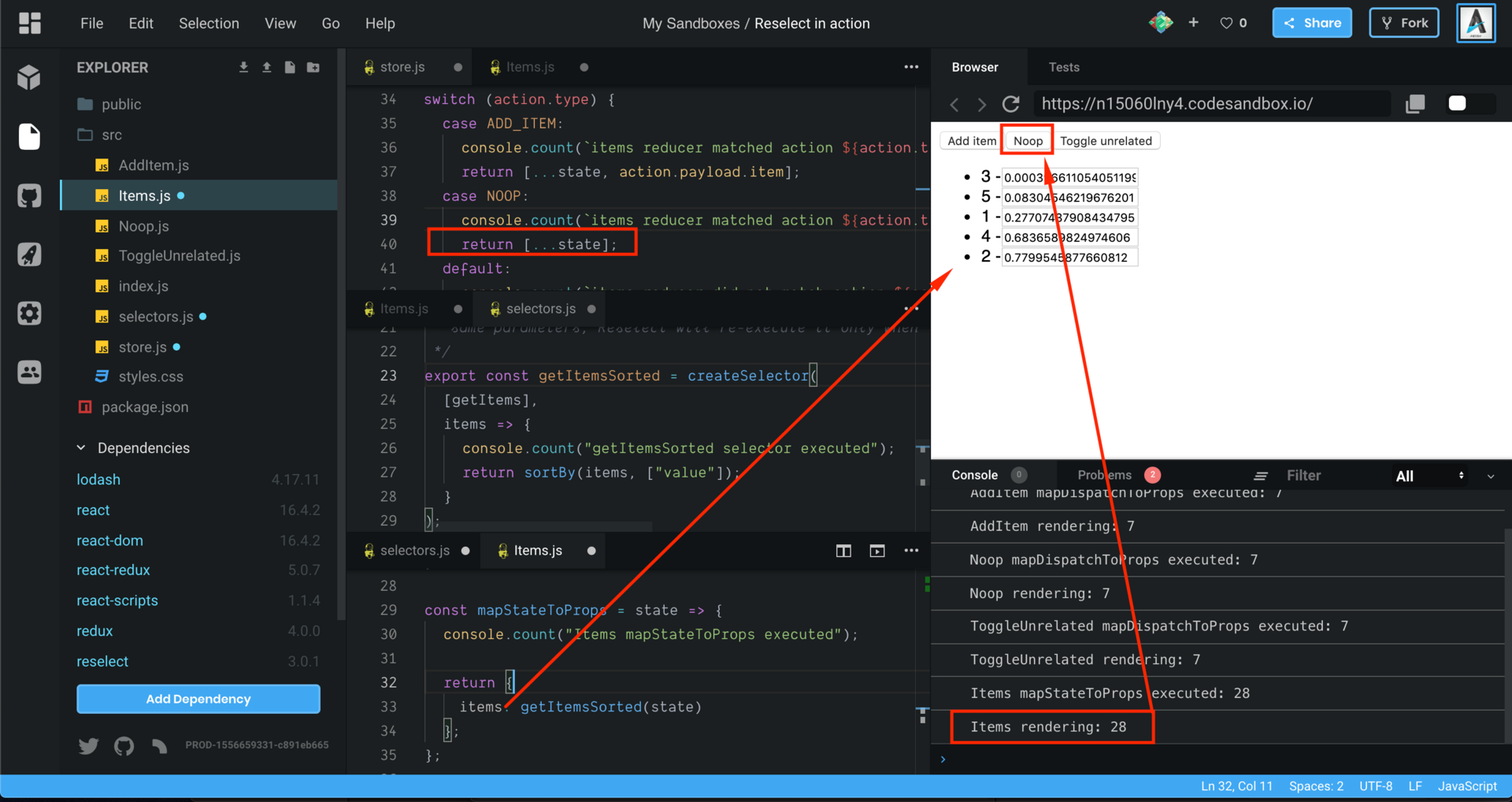Image resolution: width=1512 pixels, height=802 pixels.
Task: Click the Add Dependency button
Action: coord(198,699)
